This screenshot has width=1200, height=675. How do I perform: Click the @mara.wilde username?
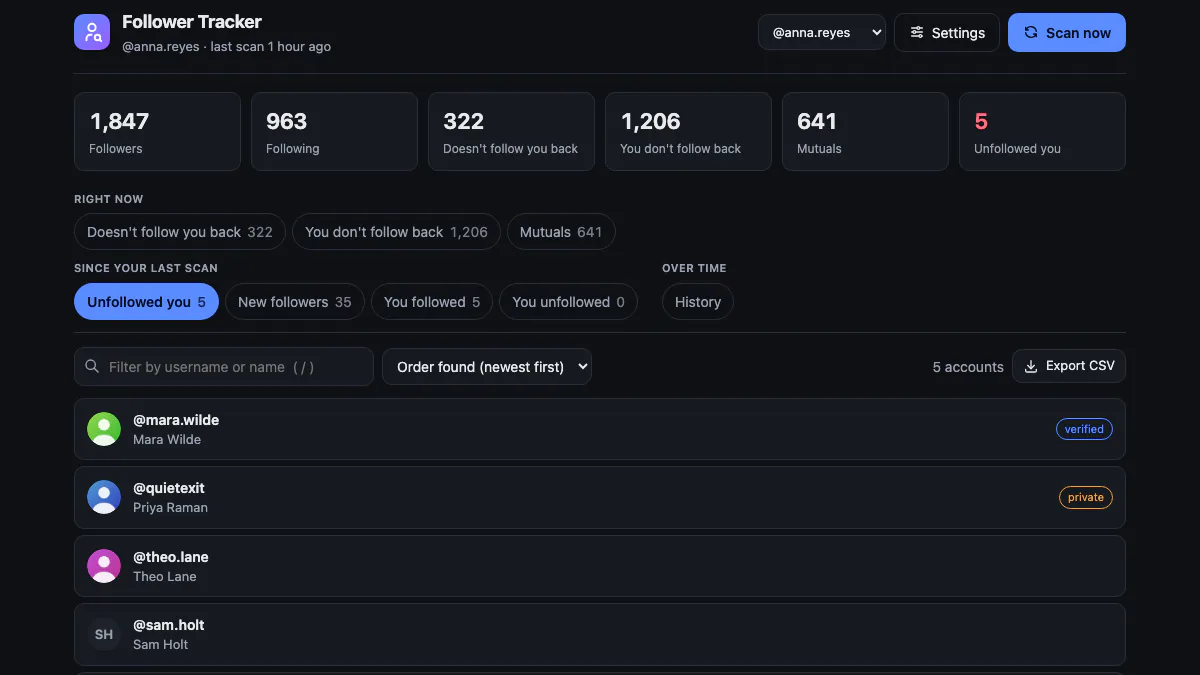click(176, 420)
